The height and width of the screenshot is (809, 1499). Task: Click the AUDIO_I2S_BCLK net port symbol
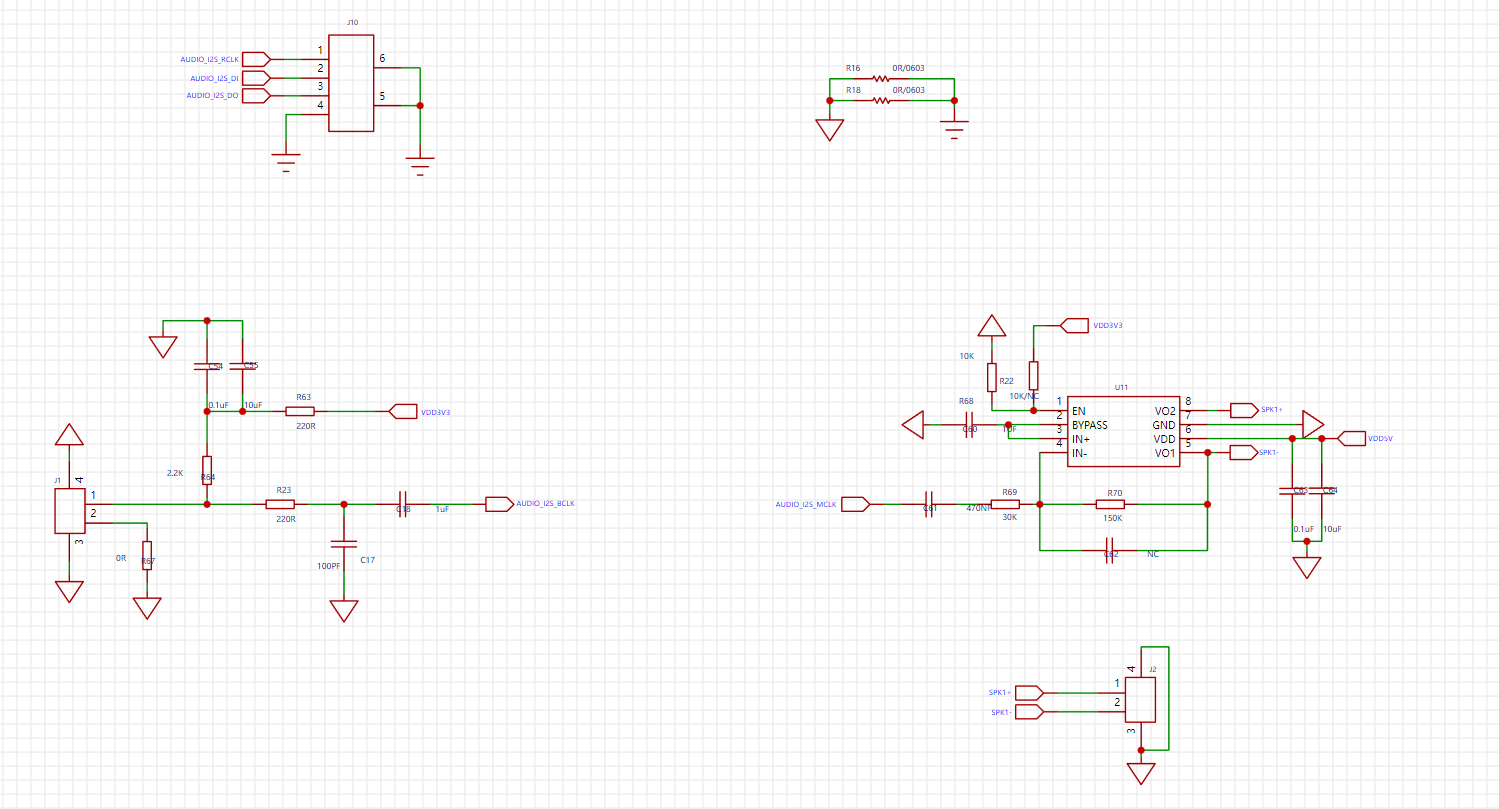pos(498,505)
